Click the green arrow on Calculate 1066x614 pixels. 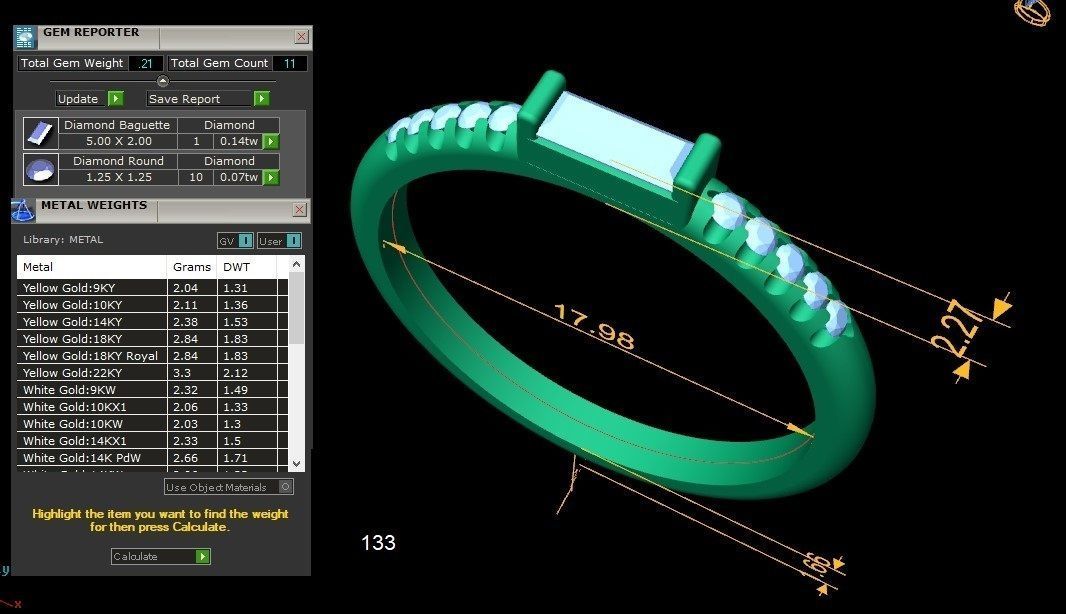tap(202, 556)
